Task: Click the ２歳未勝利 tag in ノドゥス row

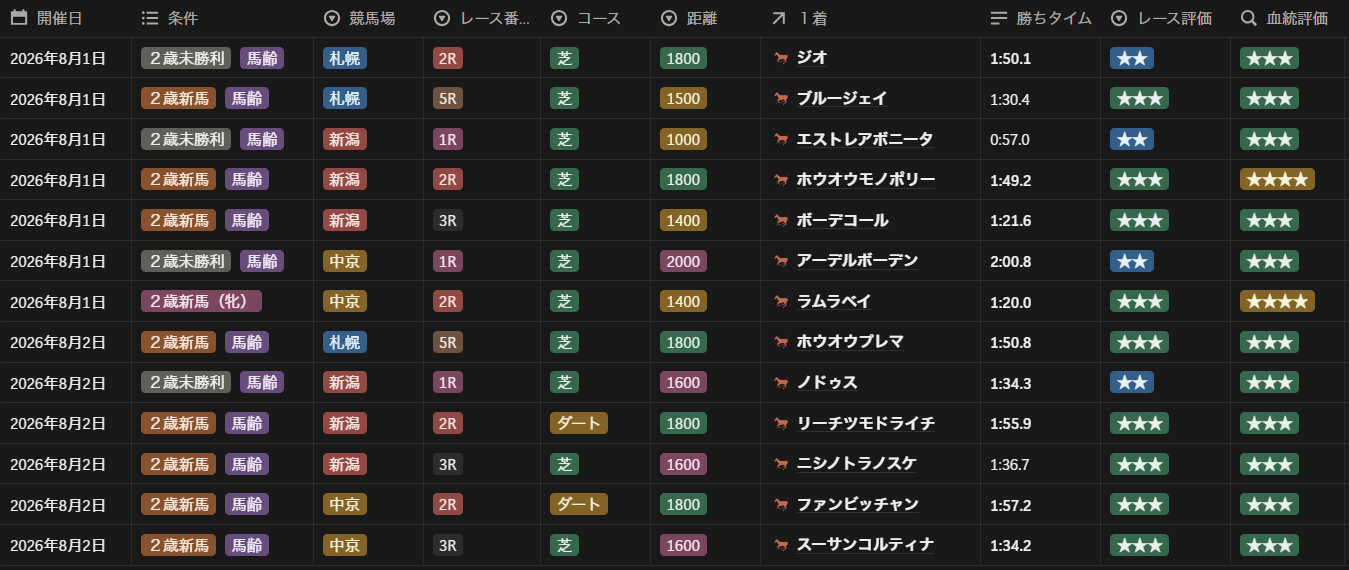Action: coord(186,382)
